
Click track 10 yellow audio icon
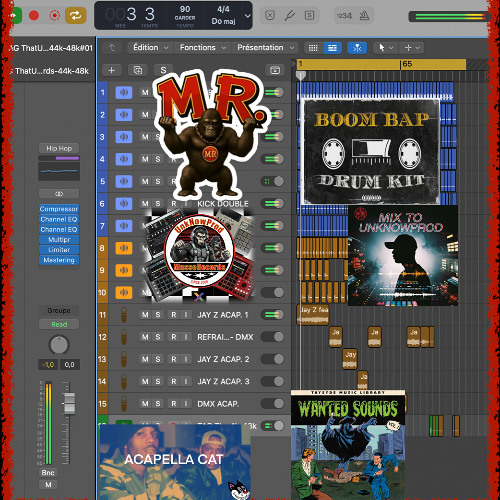124,292
